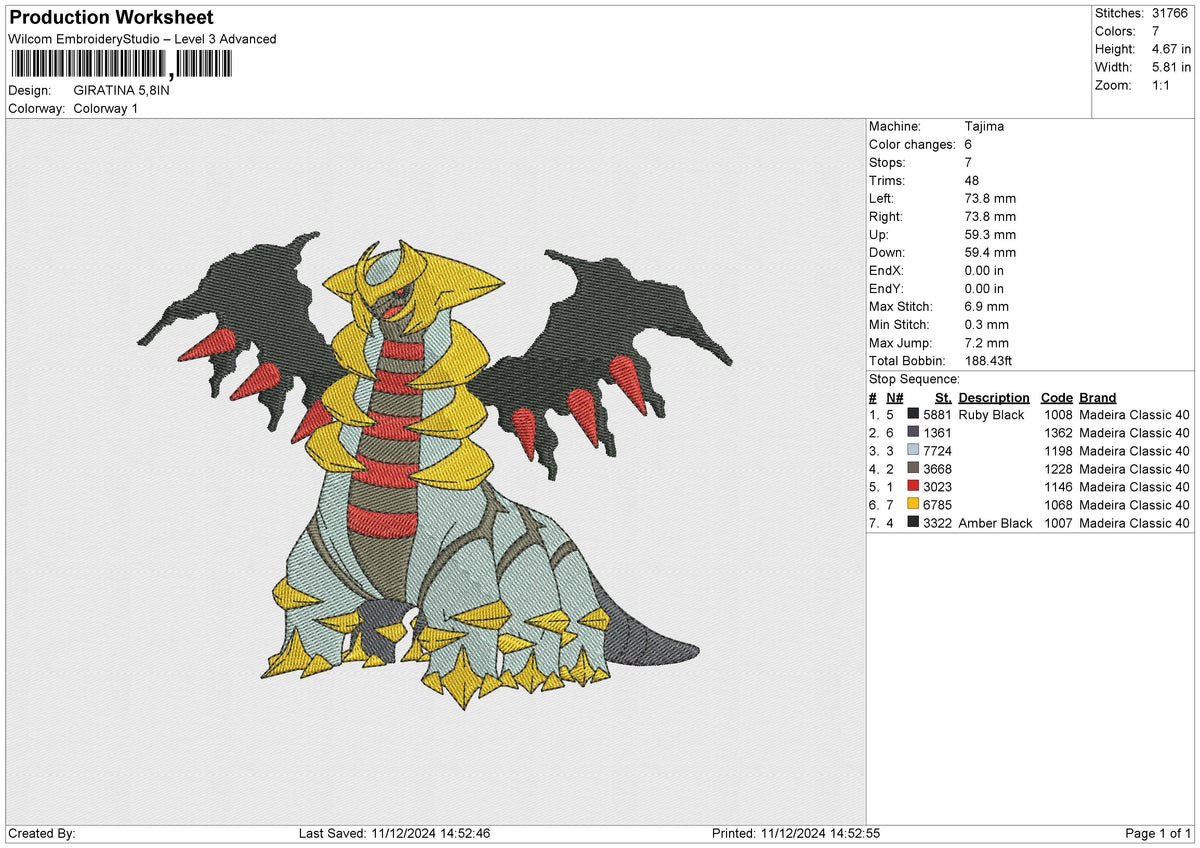The height and width of the screenshot is (848, 1200).
Task: Click thread code 1008
Action: 1058,415
